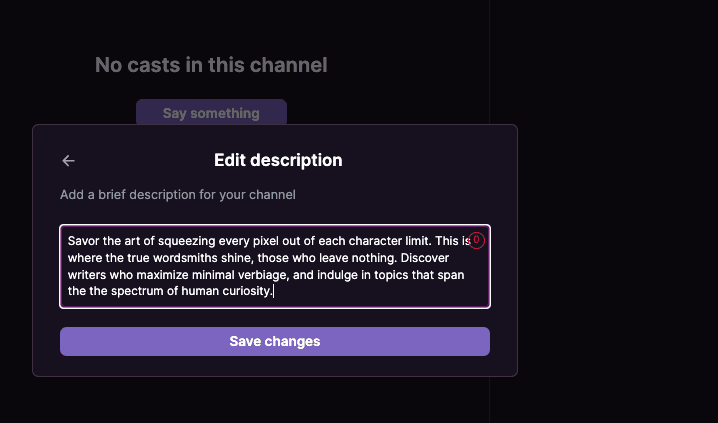The width and height of the screenshot is (718, 423).
Task: Click the Edit description dialog title
Action: pos(278,160)
